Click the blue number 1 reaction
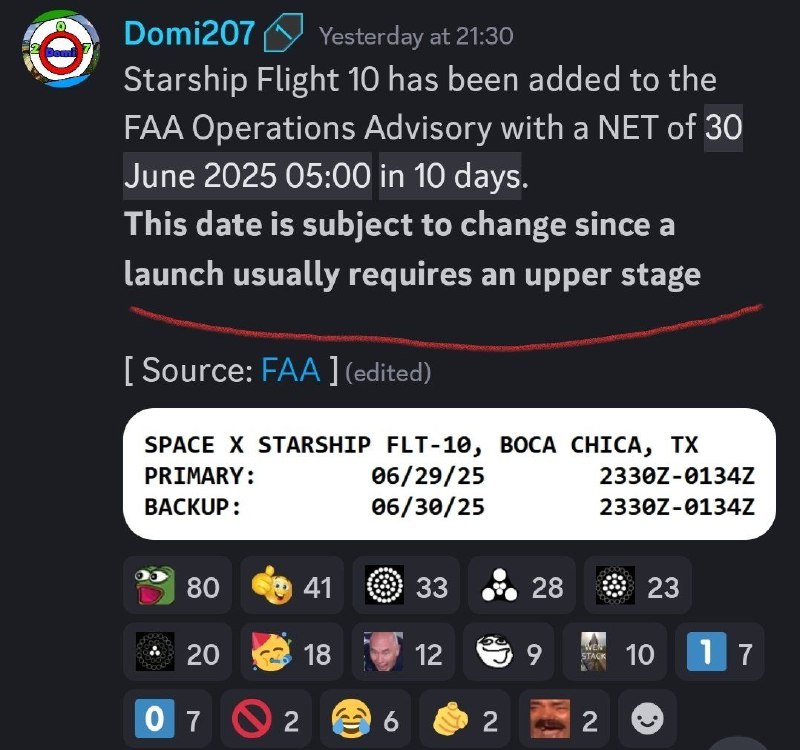The height and width of the screenshot is (750, 800). (719, 652)
